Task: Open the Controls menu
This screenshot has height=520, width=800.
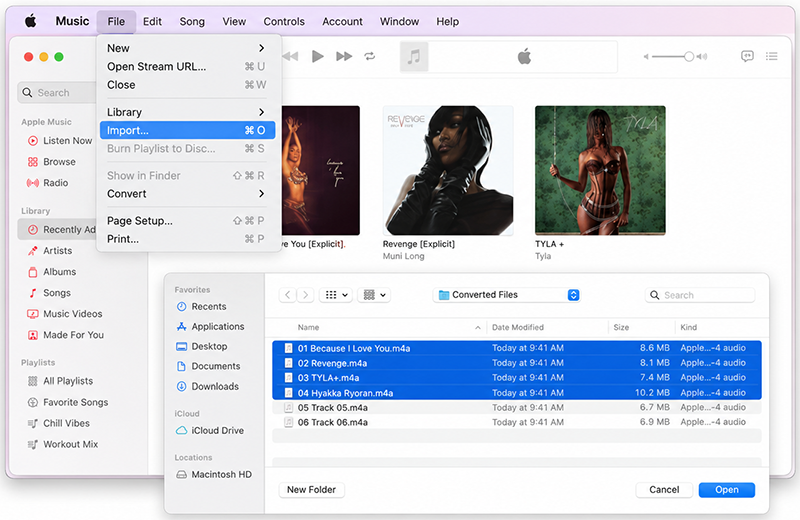Action: coord(284,21)
